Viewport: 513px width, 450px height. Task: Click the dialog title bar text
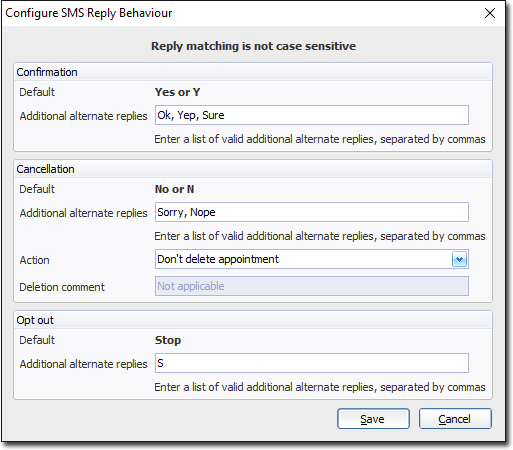coord(89,13)
